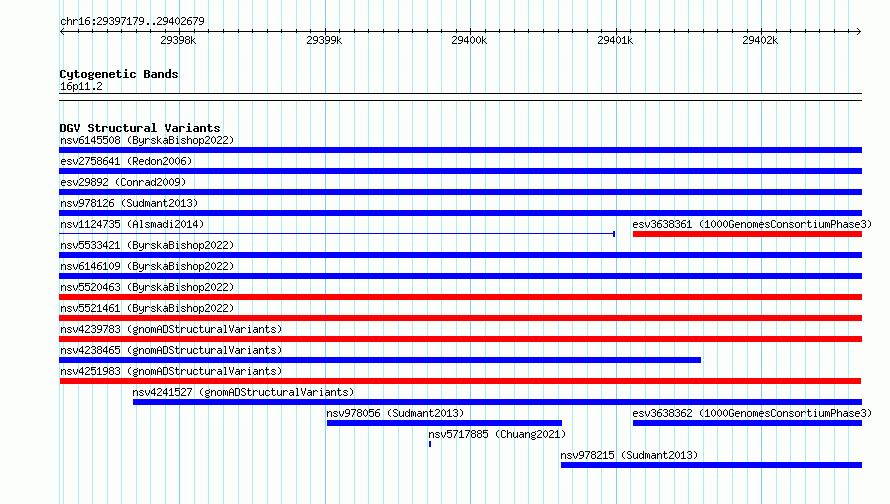The height and width of the screenshot is (504, 890).
Task: Open the nsv6146109 (ByrskaBishop2022) label
Action: 147,266
